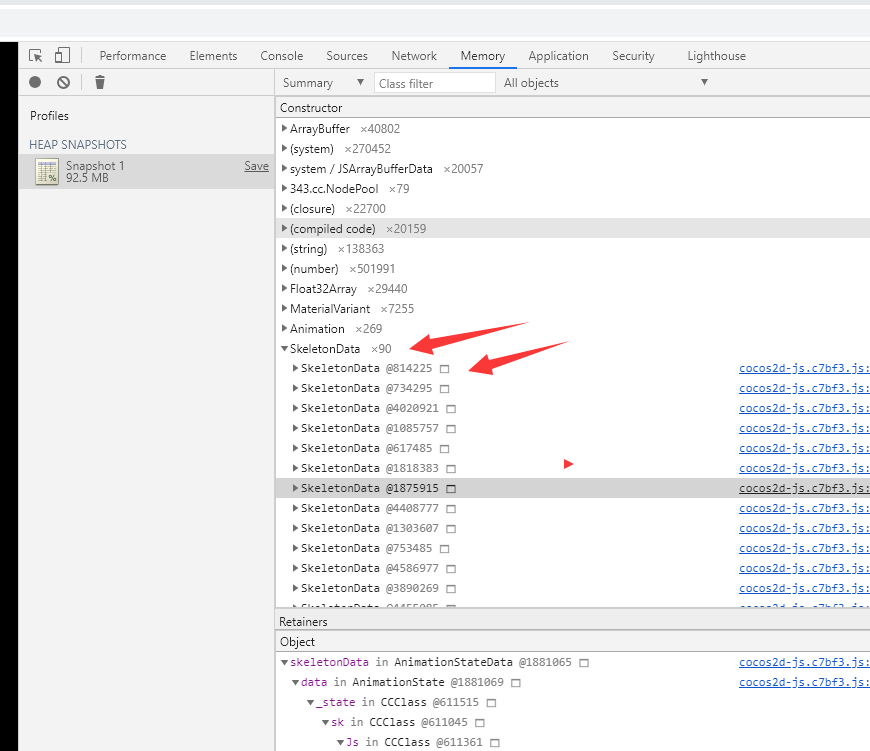Click the Object column header in Retainers

click(573, 642)
